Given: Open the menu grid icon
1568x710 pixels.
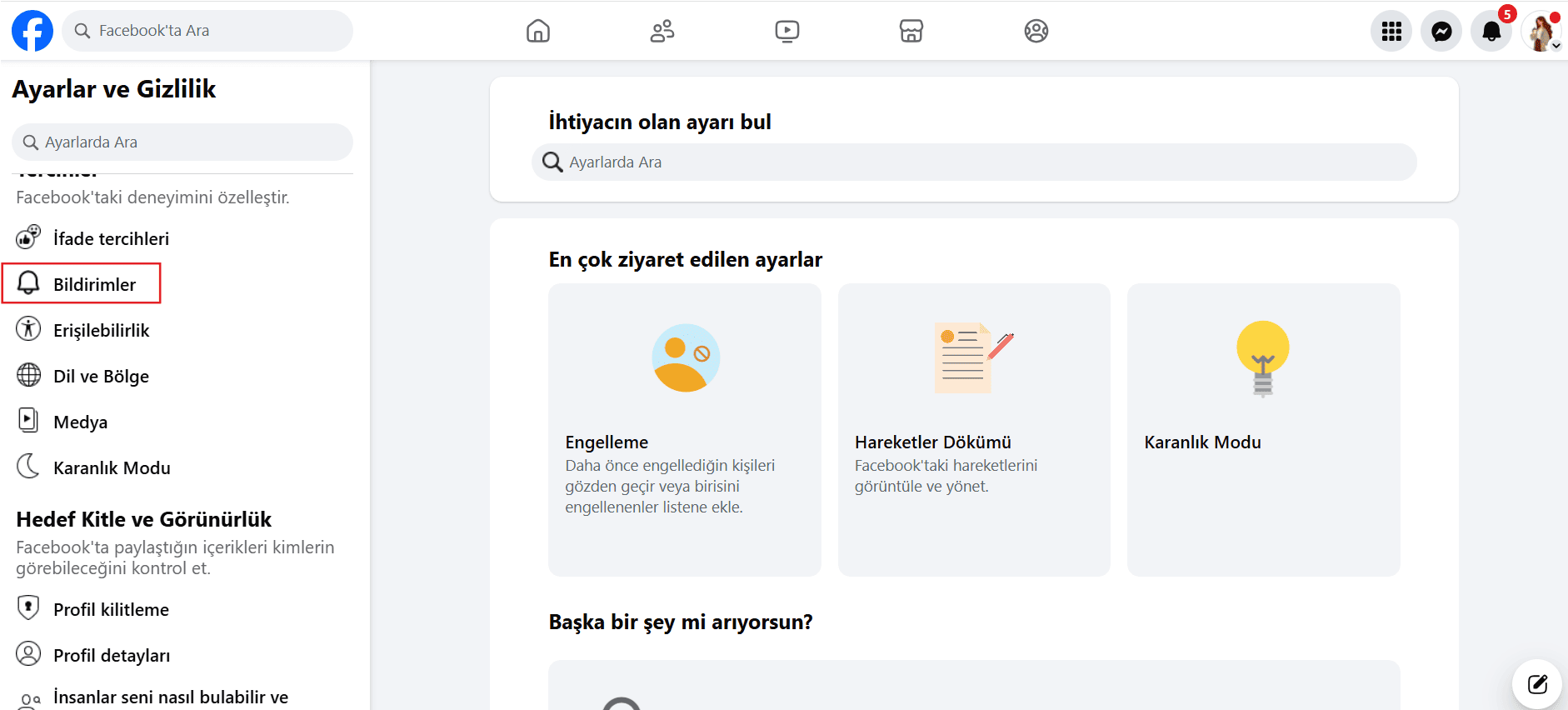Looking at the screenshot, I should tap(1391, 32).
